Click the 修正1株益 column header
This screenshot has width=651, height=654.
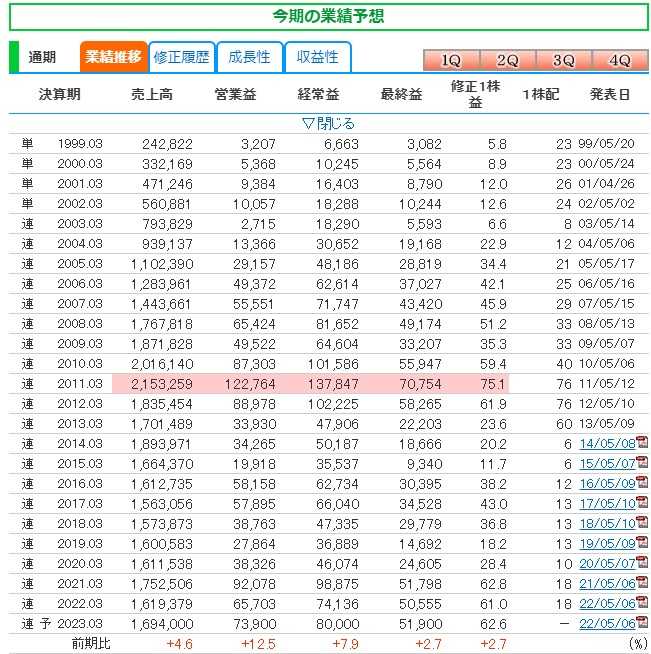475,94
